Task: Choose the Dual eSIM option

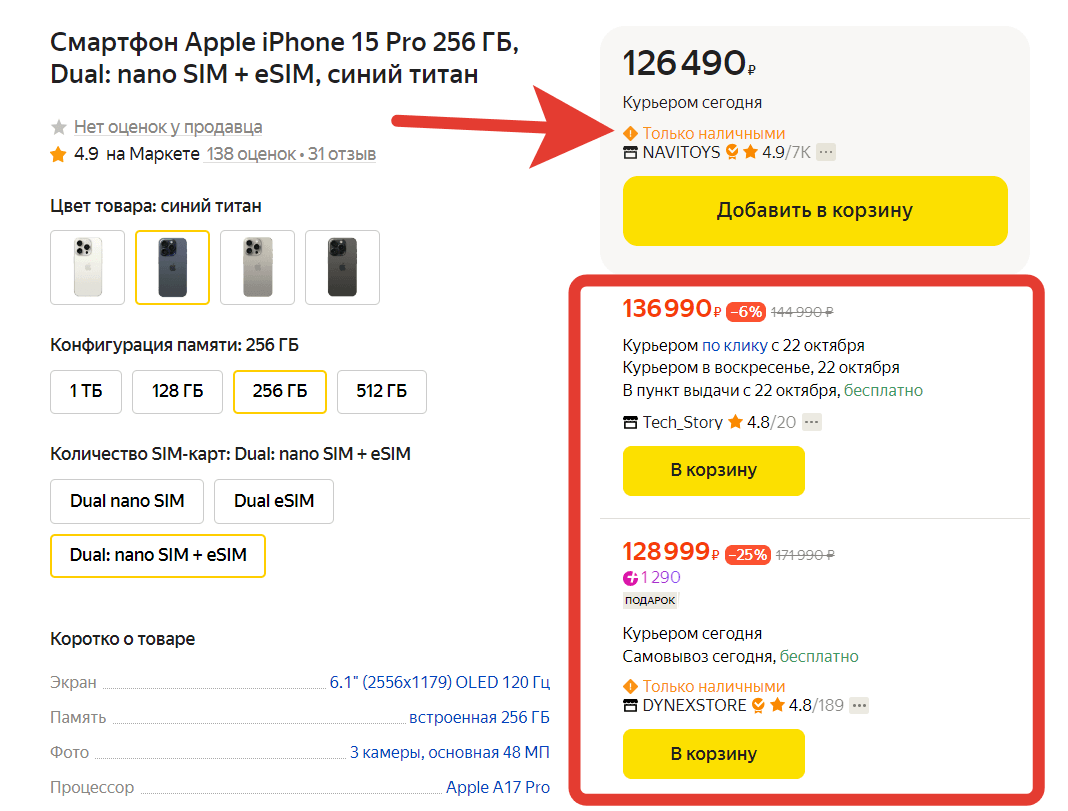Action: click(274, 501)
